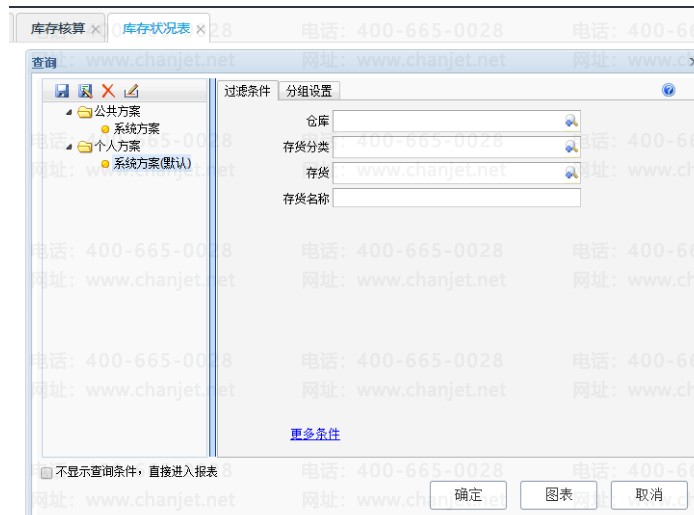Click the 取消 button
The height and width of the screenshot is (515, 694).
coord(649,495)
